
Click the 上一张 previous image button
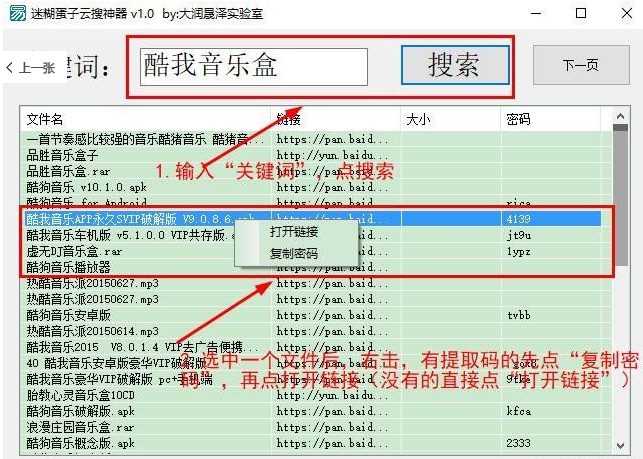32,67
